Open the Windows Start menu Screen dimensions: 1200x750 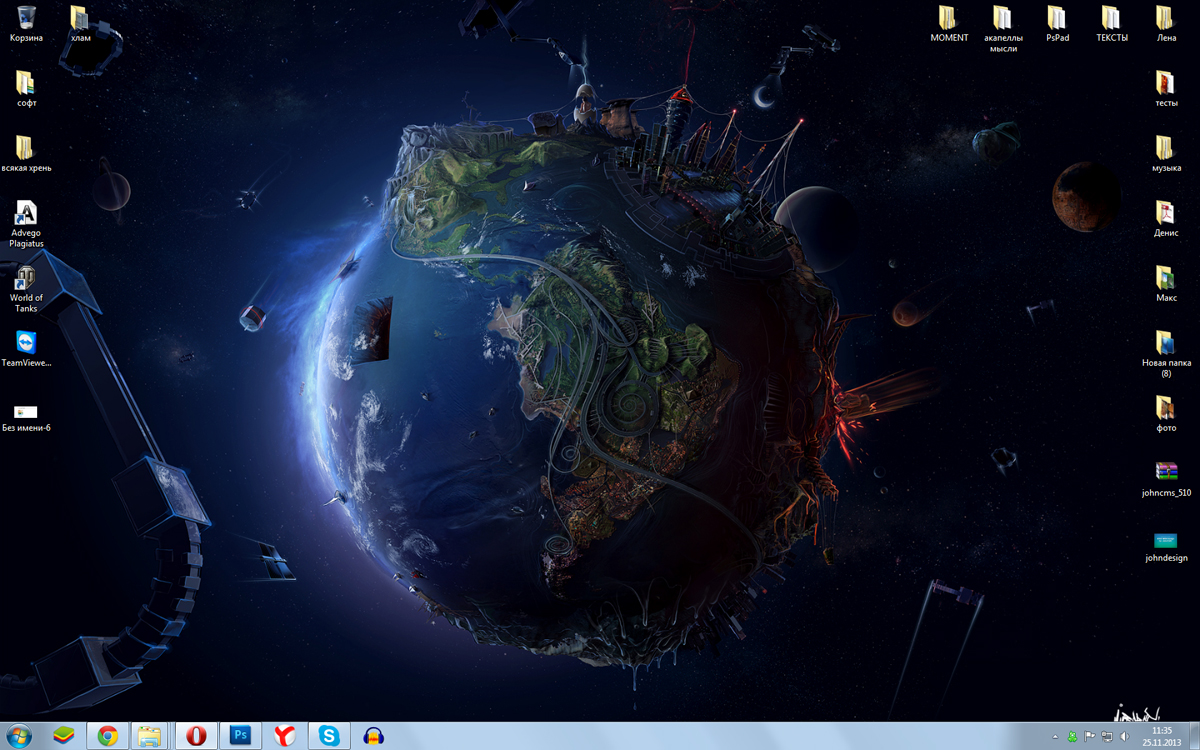[x=19, y=736]
